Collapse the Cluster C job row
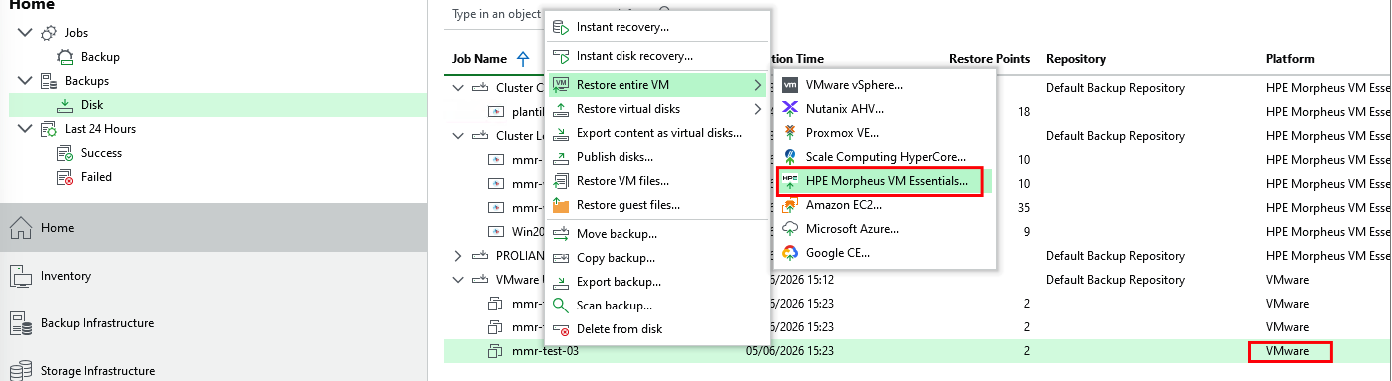The height and width of the screenshot is (381, 1392). (458, 88)
